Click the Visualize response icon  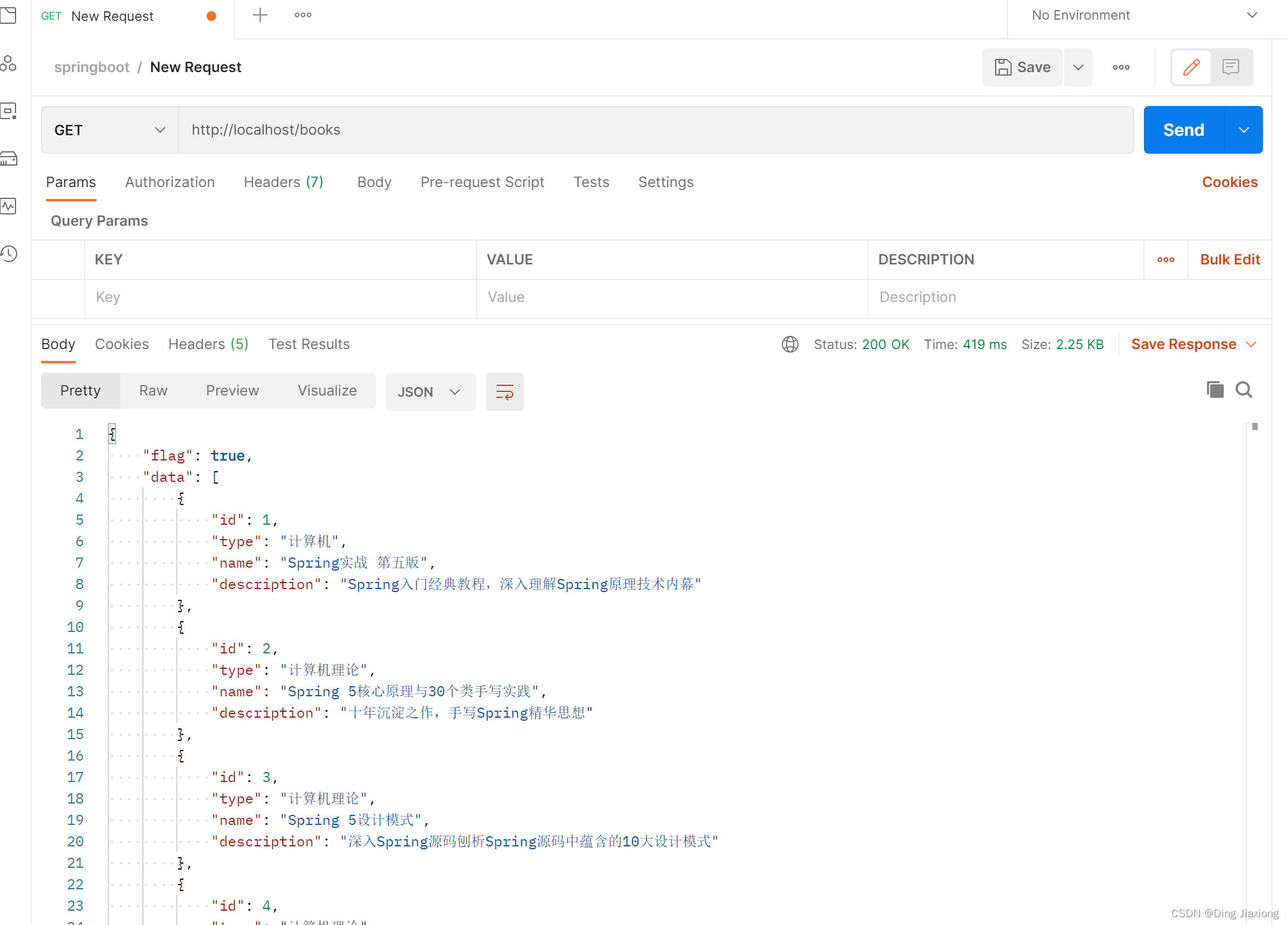click(327, 391)
